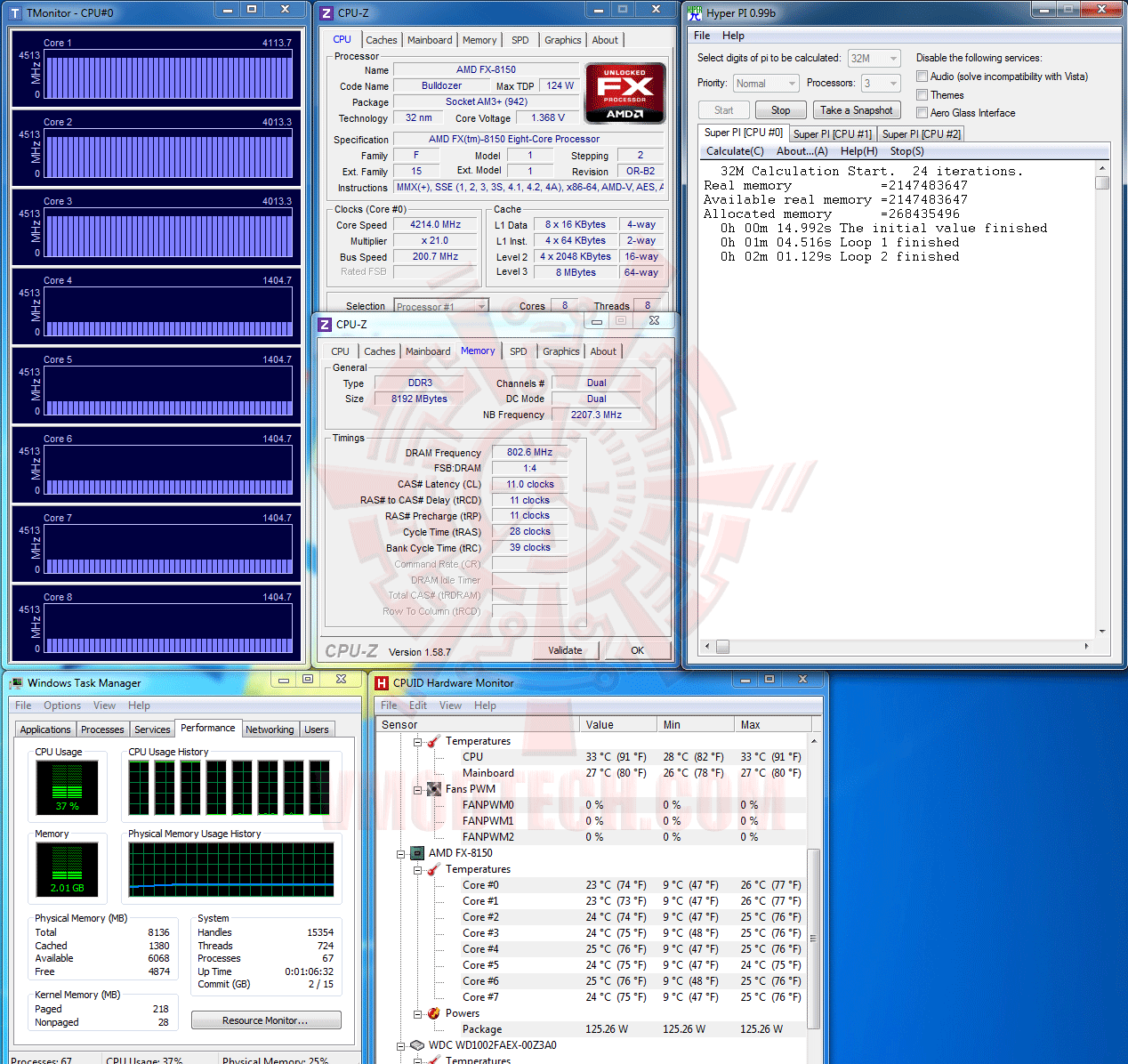Click the Fans PWM fan icon
Screen dimensions: 1128x1064
click(434, 789)
